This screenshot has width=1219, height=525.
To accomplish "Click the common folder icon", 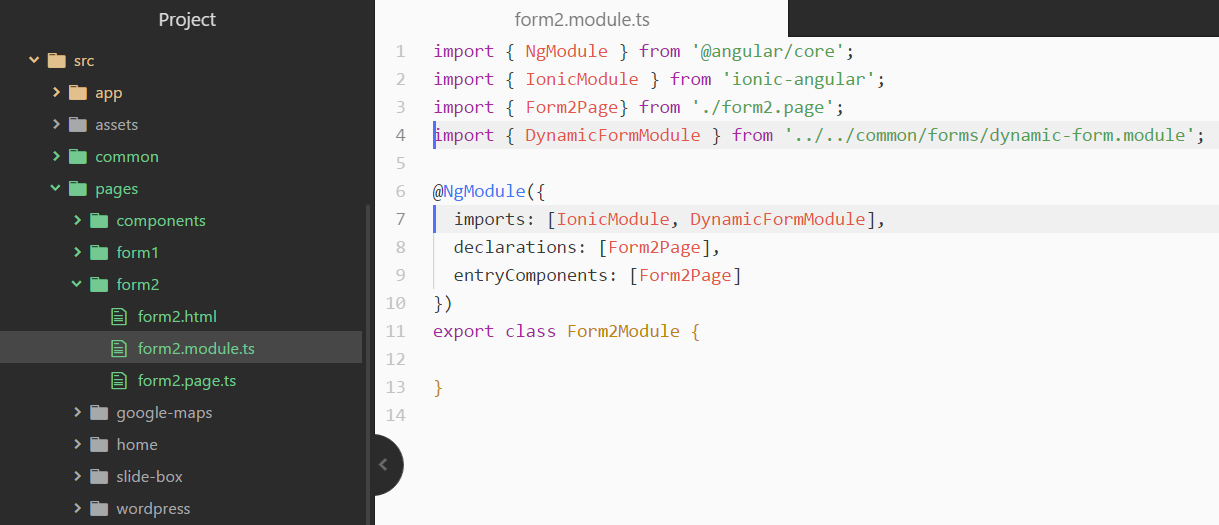I will point(78,157).
